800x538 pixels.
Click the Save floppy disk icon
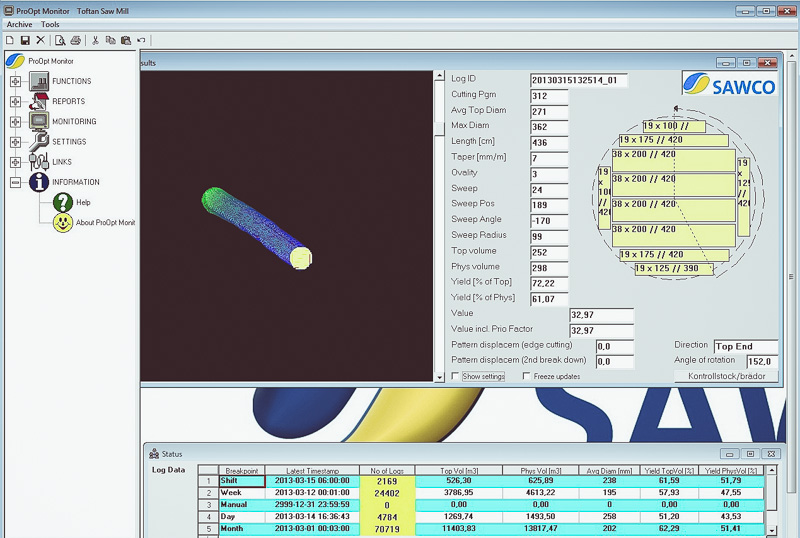tap(24, 40)
